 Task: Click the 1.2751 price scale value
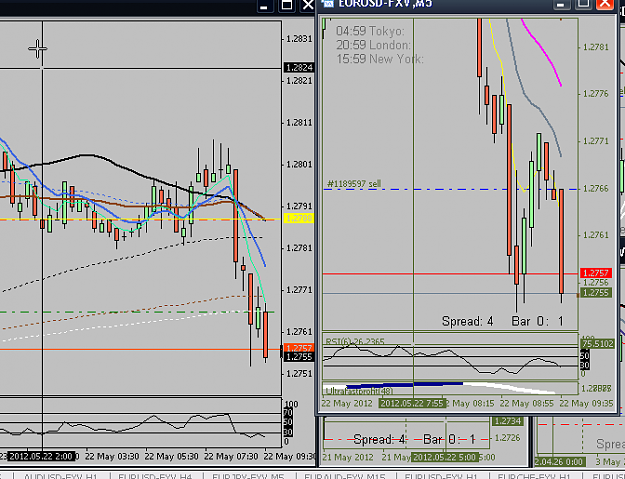pos(299,373)
